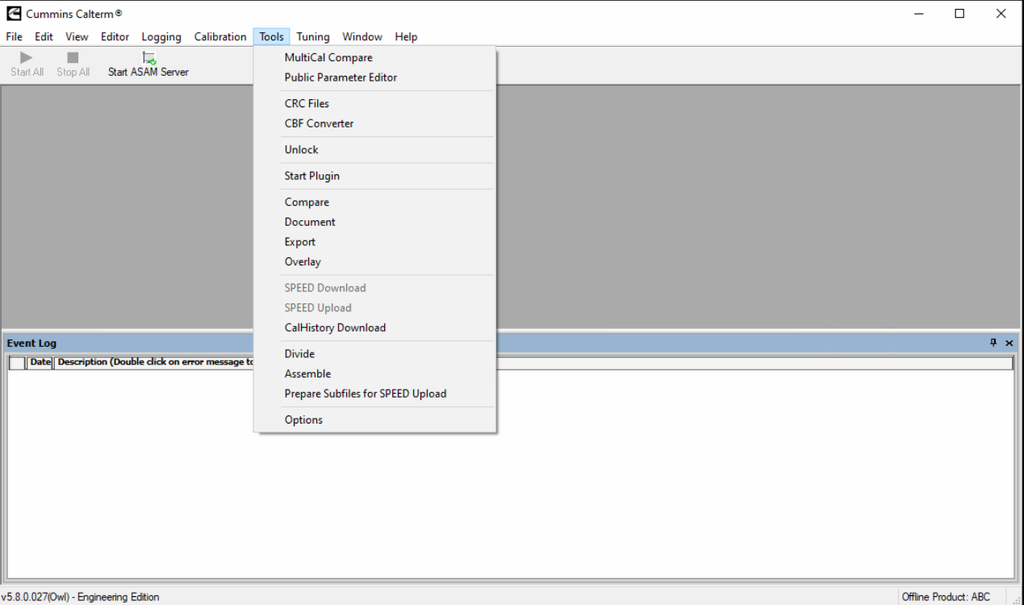Close the Event Log panel
Image resolution: width=1024 pixels, height=605 pixels.
(x=1009, y=343)
